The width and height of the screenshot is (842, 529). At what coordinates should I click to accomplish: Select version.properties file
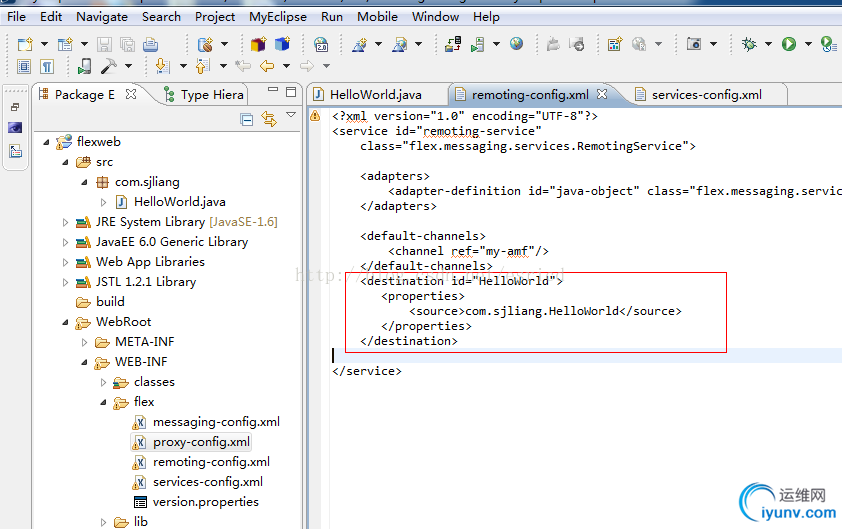(206, 502)
